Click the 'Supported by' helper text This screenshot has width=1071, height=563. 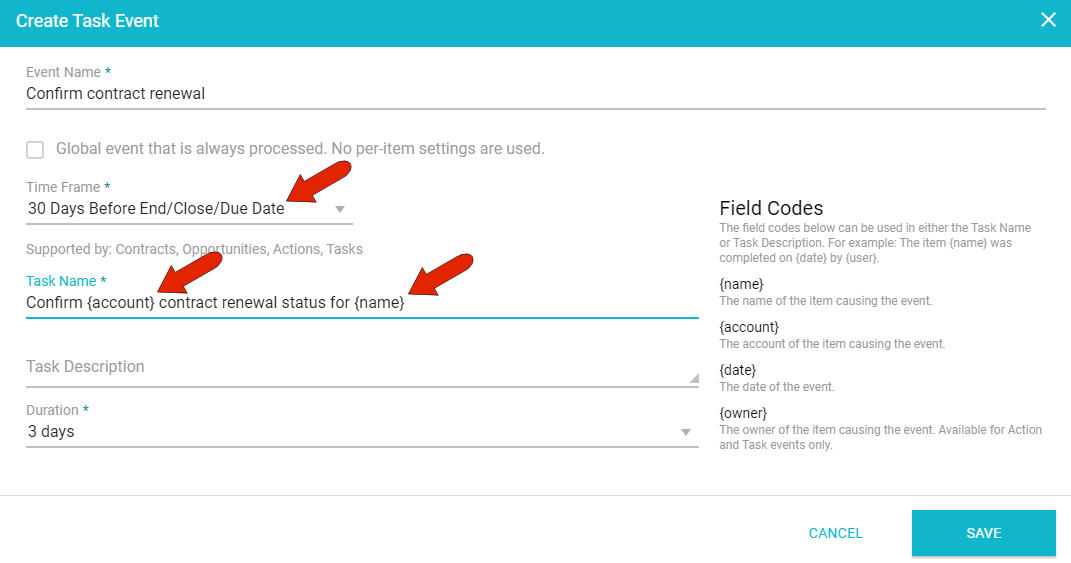(194, 249)
